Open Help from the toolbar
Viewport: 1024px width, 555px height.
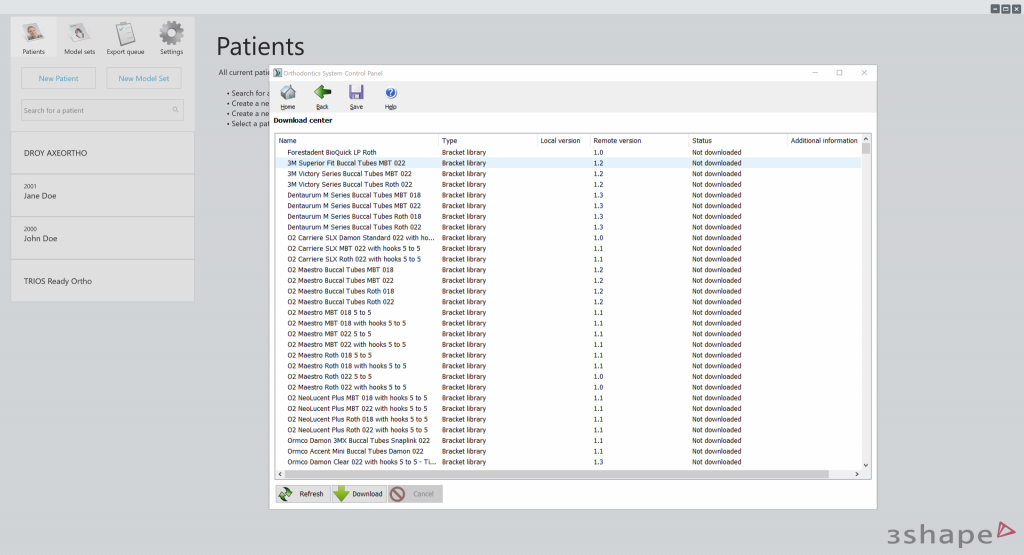(x=391, y=94)
